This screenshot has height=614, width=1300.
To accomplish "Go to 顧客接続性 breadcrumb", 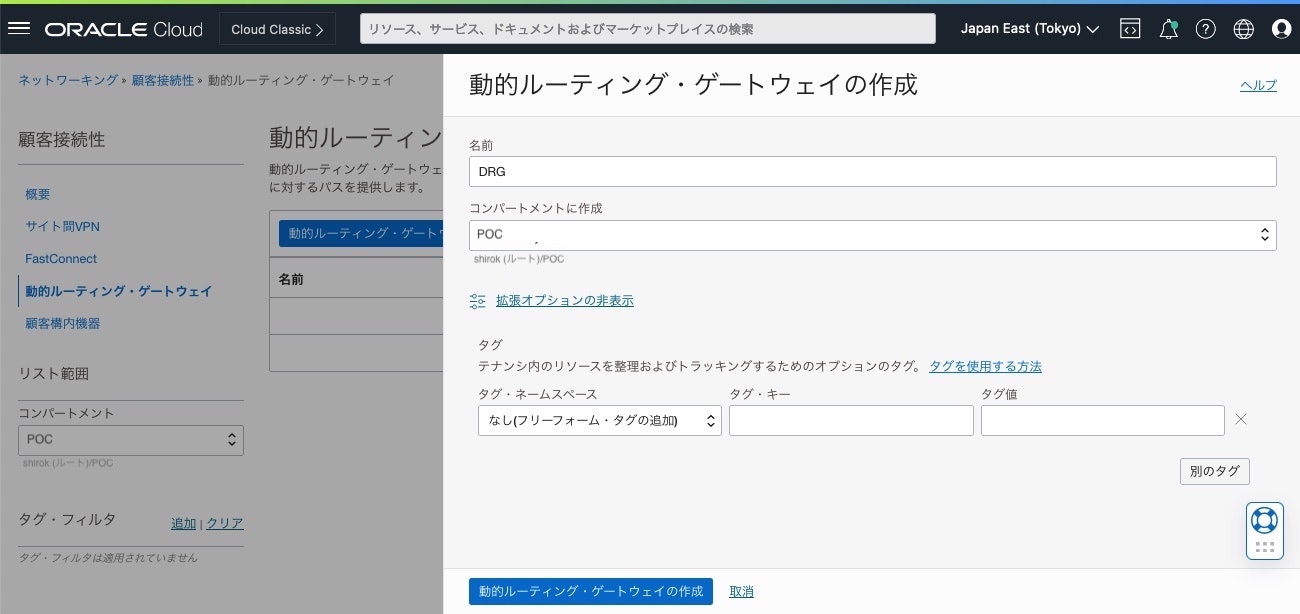I will (x=163, y=80).
